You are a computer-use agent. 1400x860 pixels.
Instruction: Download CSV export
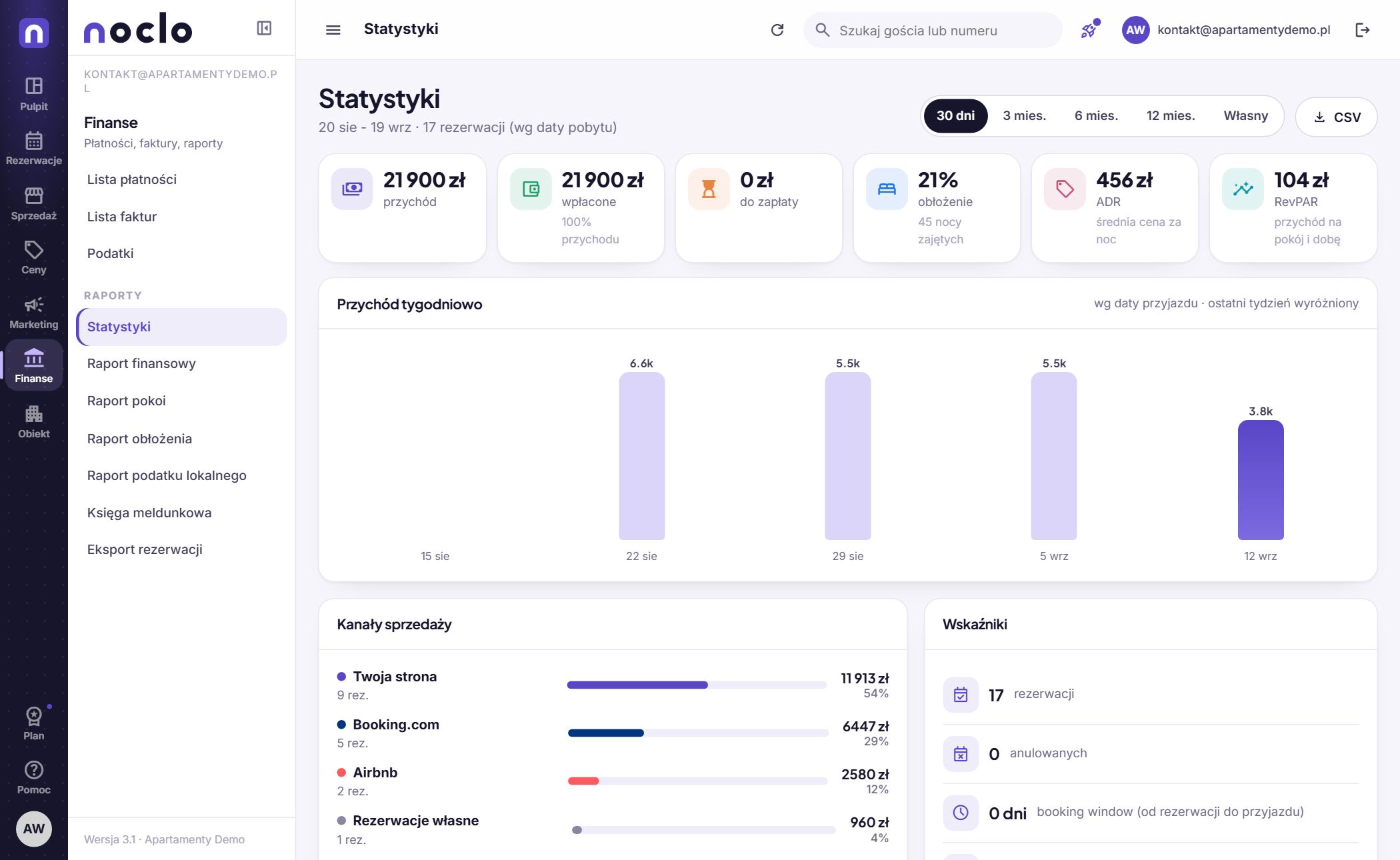coord(1336,117)
